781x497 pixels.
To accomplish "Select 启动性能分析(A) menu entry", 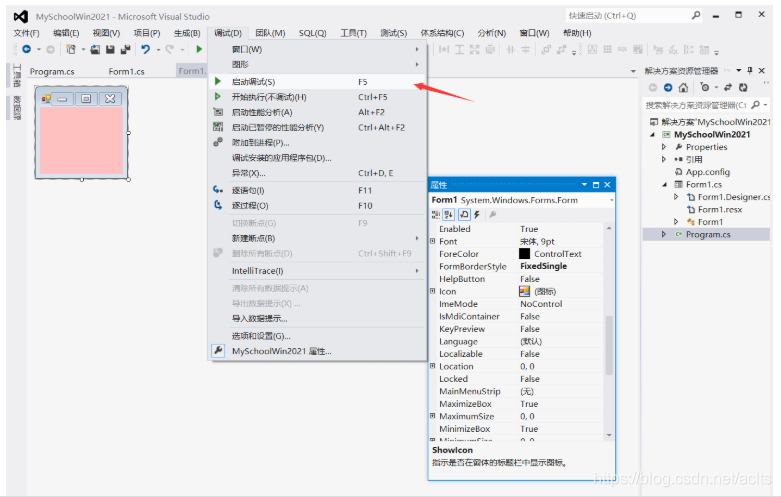I will pyautogui.click(x=317, y=112).
